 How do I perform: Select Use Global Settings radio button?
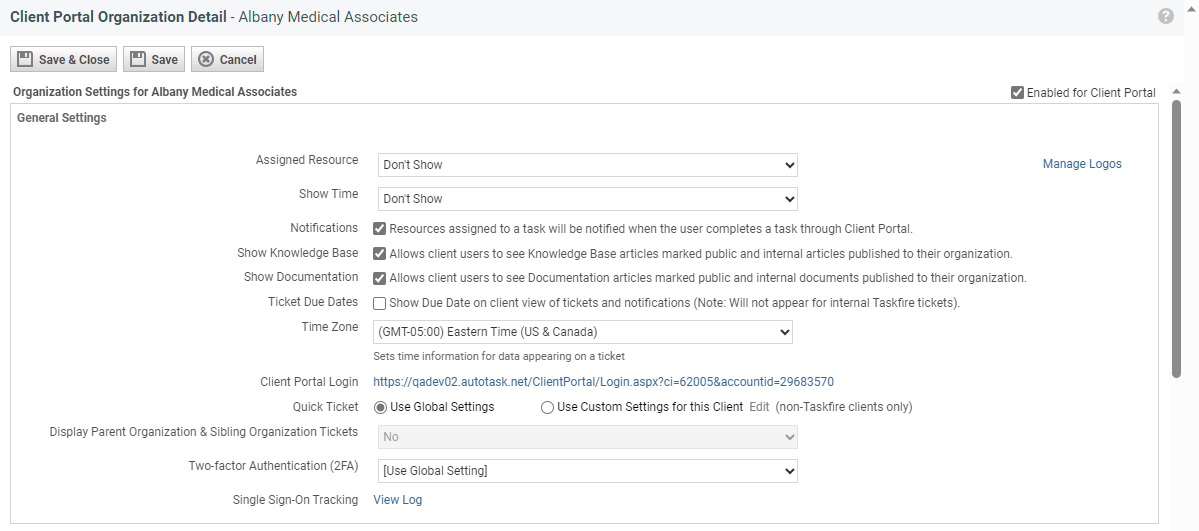380,407
